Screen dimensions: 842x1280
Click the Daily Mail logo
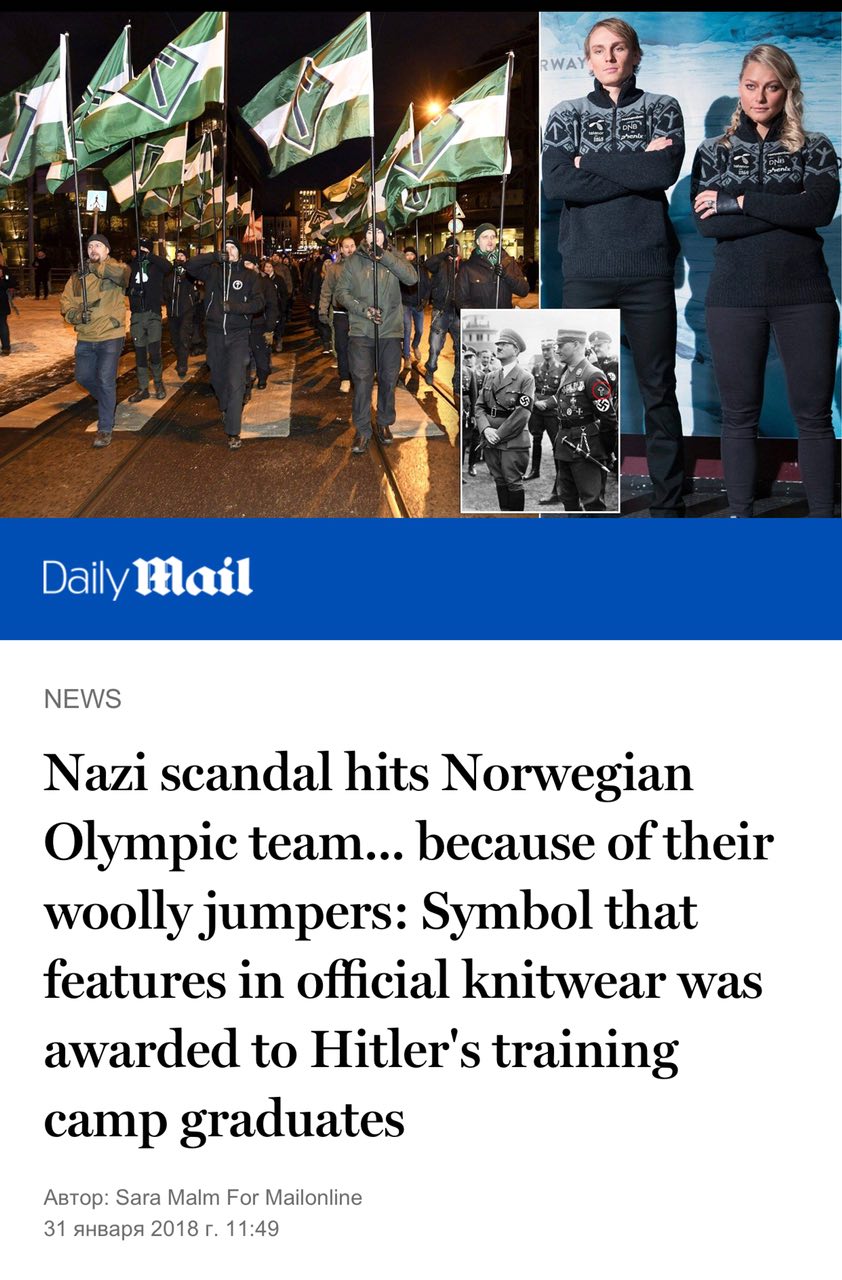tap(147, 579)
